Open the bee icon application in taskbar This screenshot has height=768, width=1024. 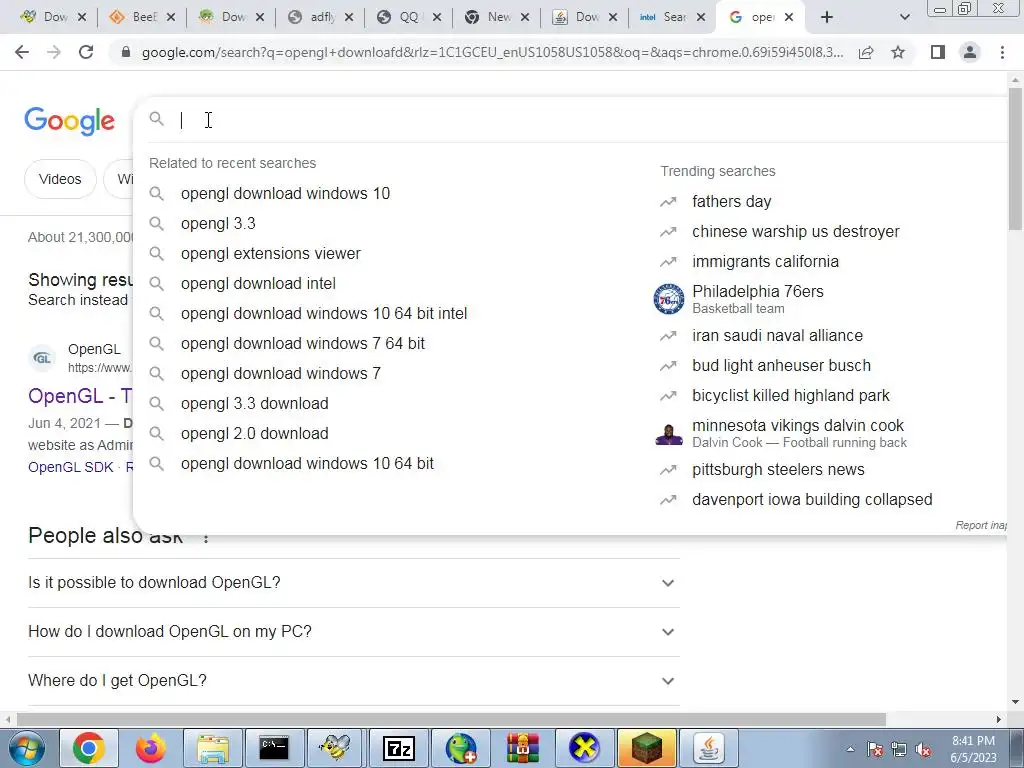tap(336, 748)
